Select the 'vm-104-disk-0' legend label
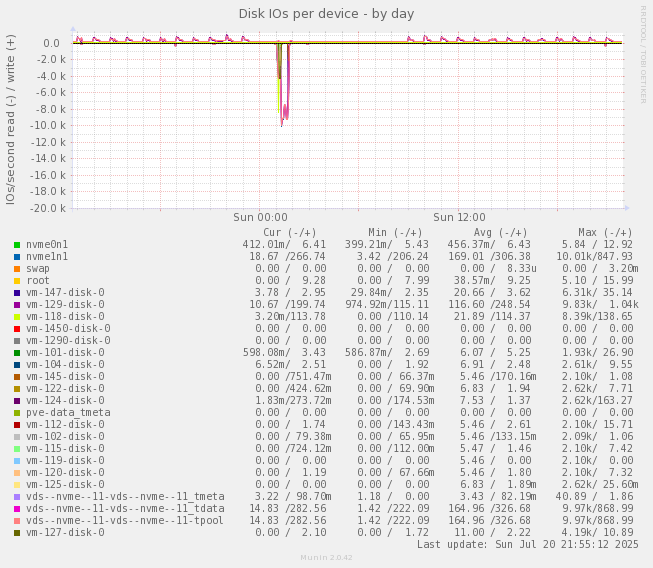653x568 pixels. pyautogui.click(x=65, y=365)
